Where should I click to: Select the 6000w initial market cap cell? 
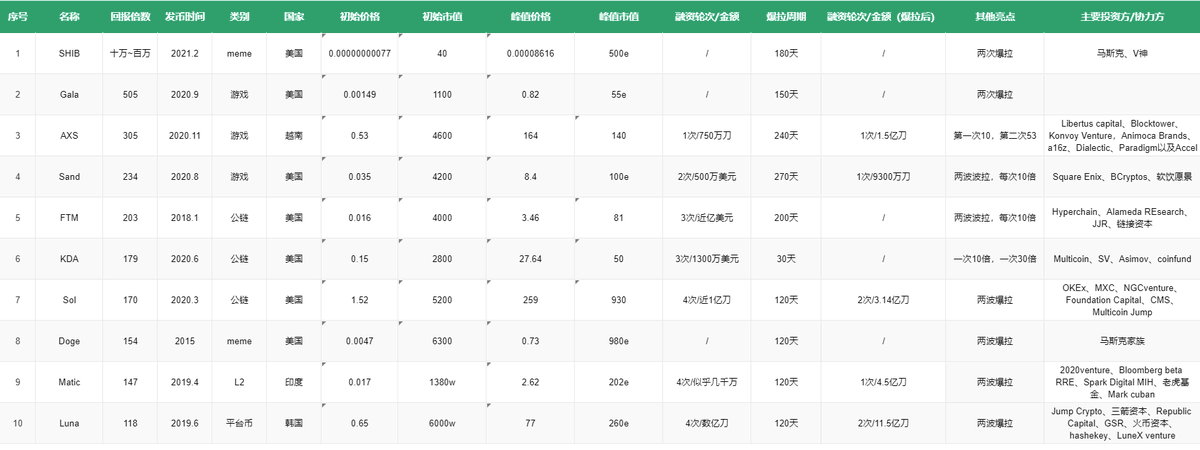442,422
